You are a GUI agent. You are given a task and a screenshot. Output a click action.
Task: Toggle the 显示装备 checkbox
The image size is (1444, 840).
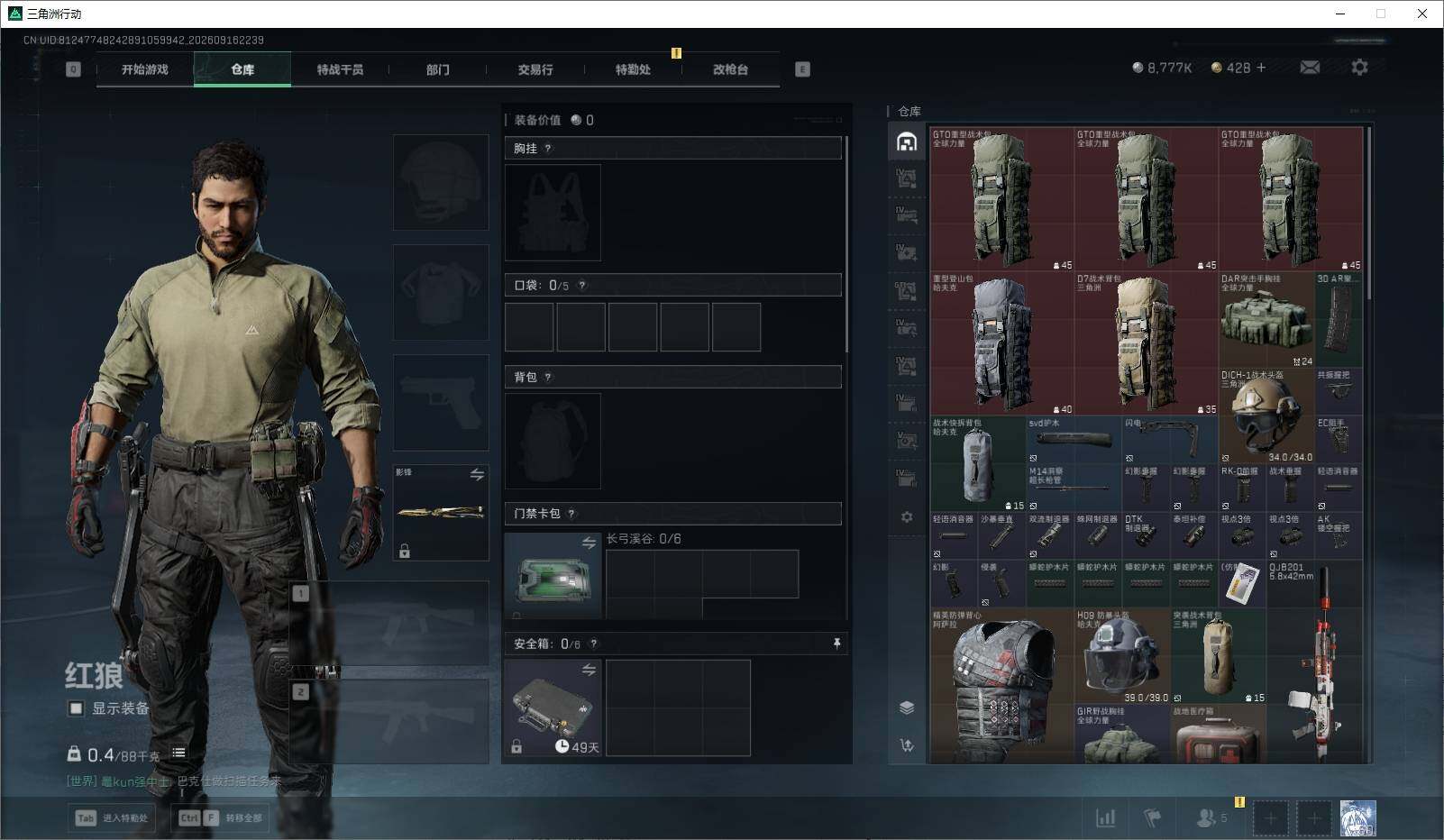pos(77,708)
